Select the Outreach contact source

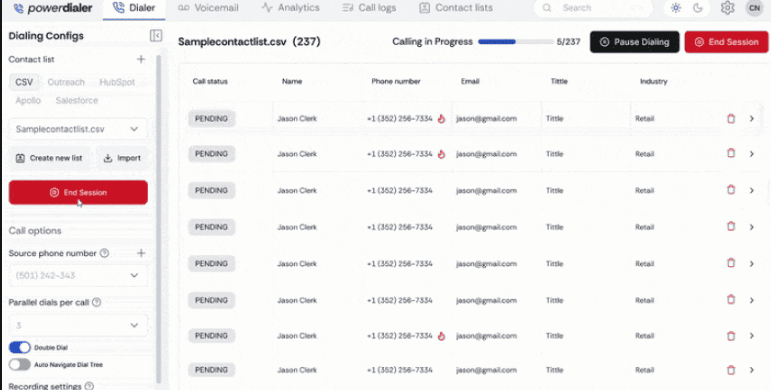[x=66, y=82]
